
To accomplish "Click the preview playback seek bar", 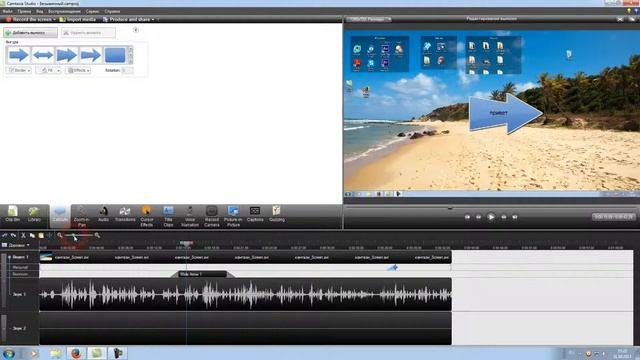I will [491, 208].
